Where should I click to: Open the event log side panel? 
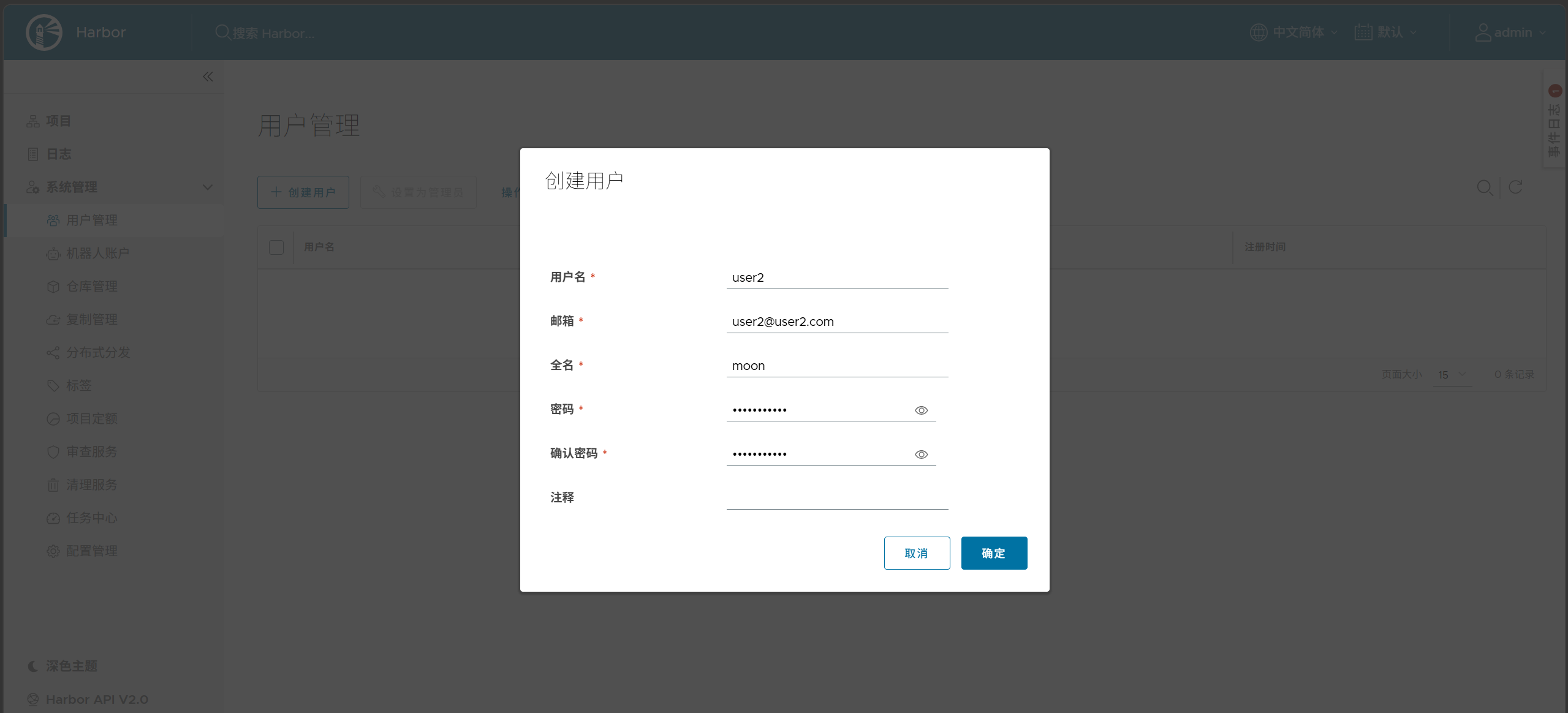(x=1554, y=120)
